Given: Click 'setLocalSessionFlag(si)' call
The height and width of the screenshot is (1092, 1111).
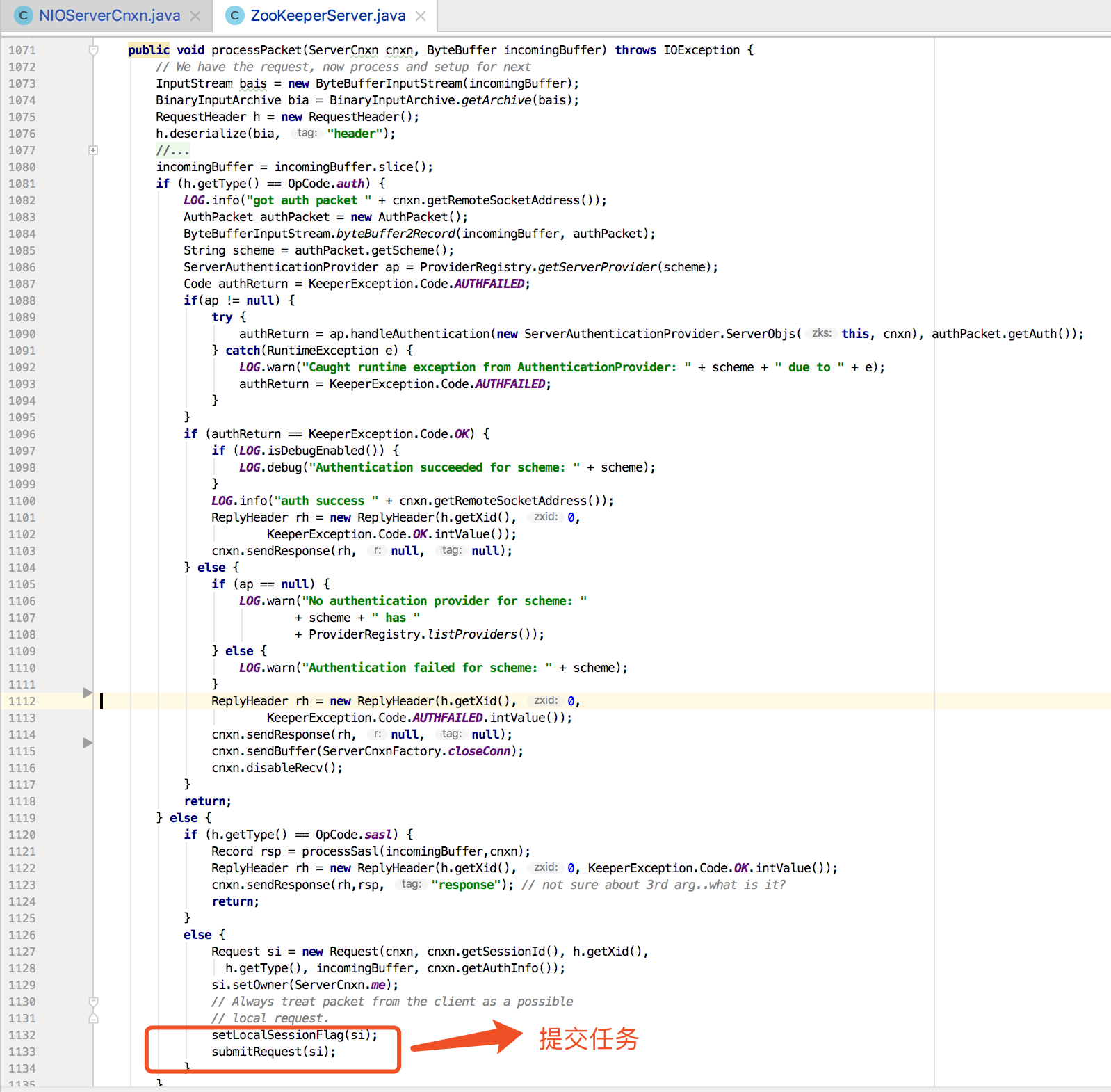Looking at the screenshot, I should [291, 1035].
